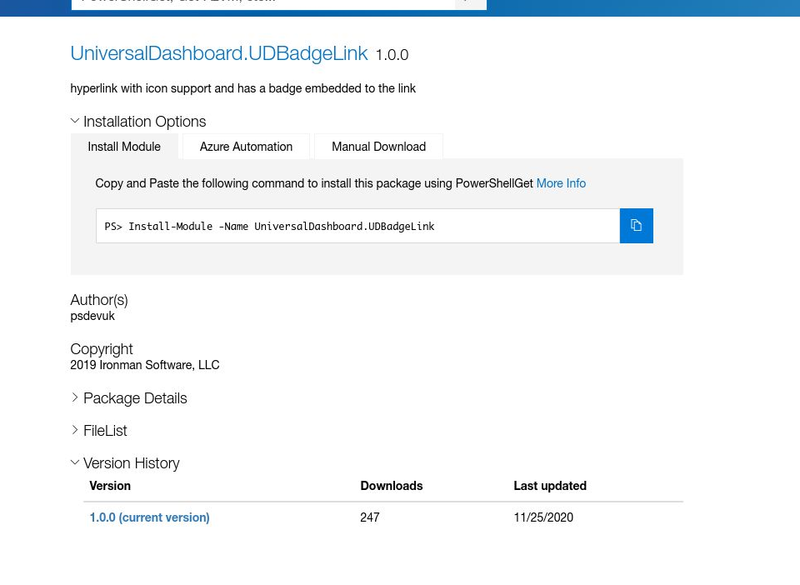
Task: Click the Version column header
Action: (110, 486)
